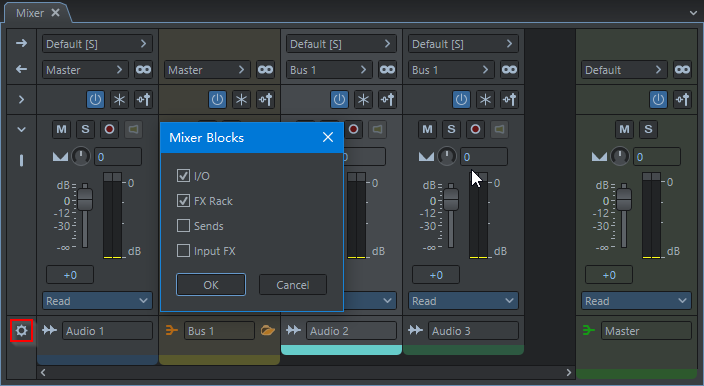
Task: Confirm Mixer Blocks with OK
Action: pyautogui.click(x=211, y=285)
